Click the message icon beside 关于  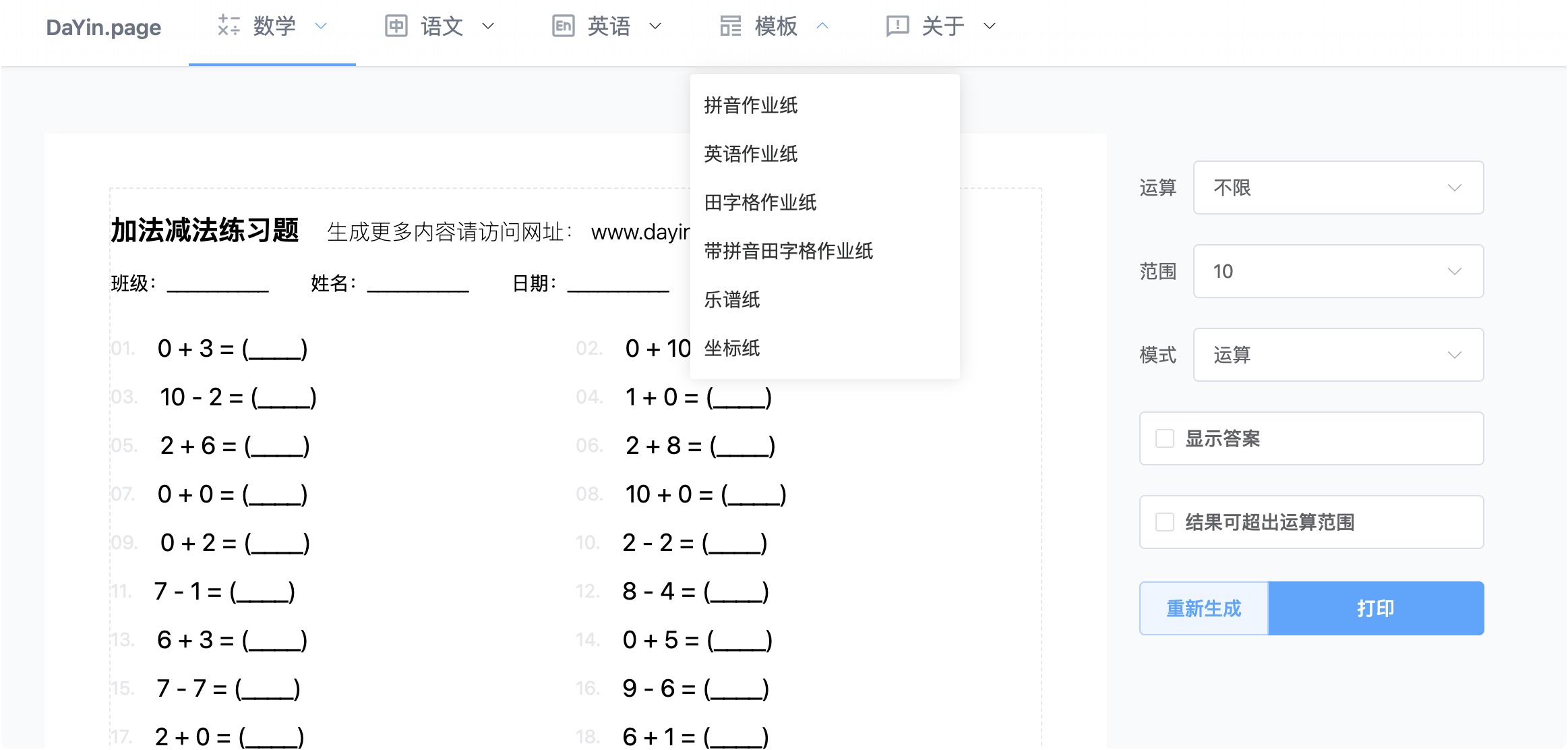pyautogui.click(x=897, y=26)
